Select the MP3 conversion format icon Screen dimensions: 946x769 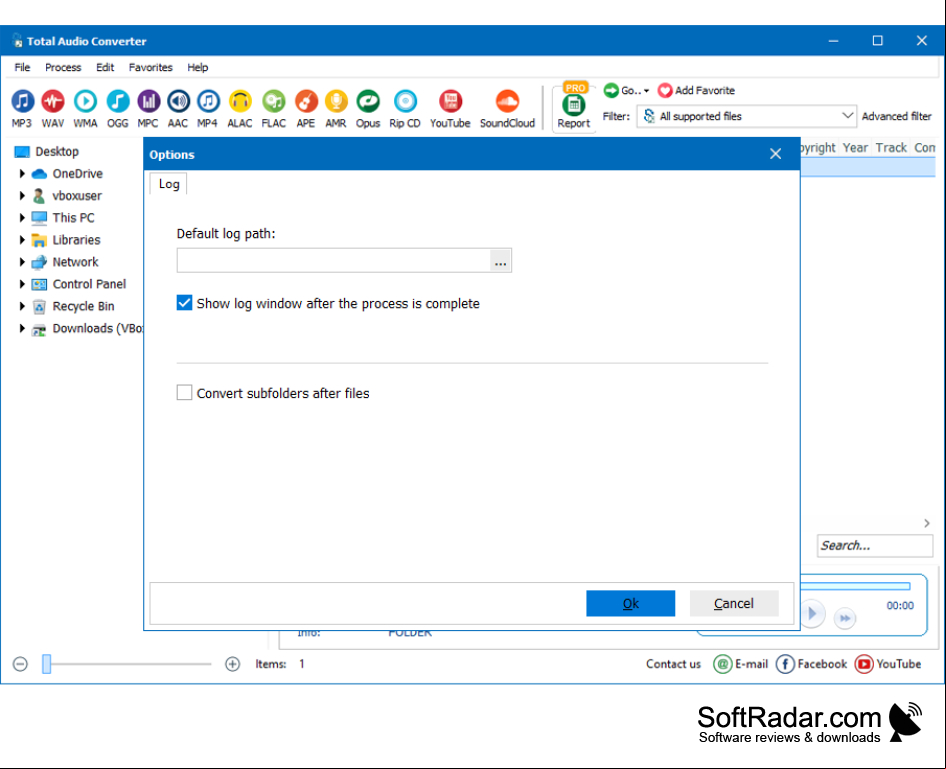click(x=22, y=109)
